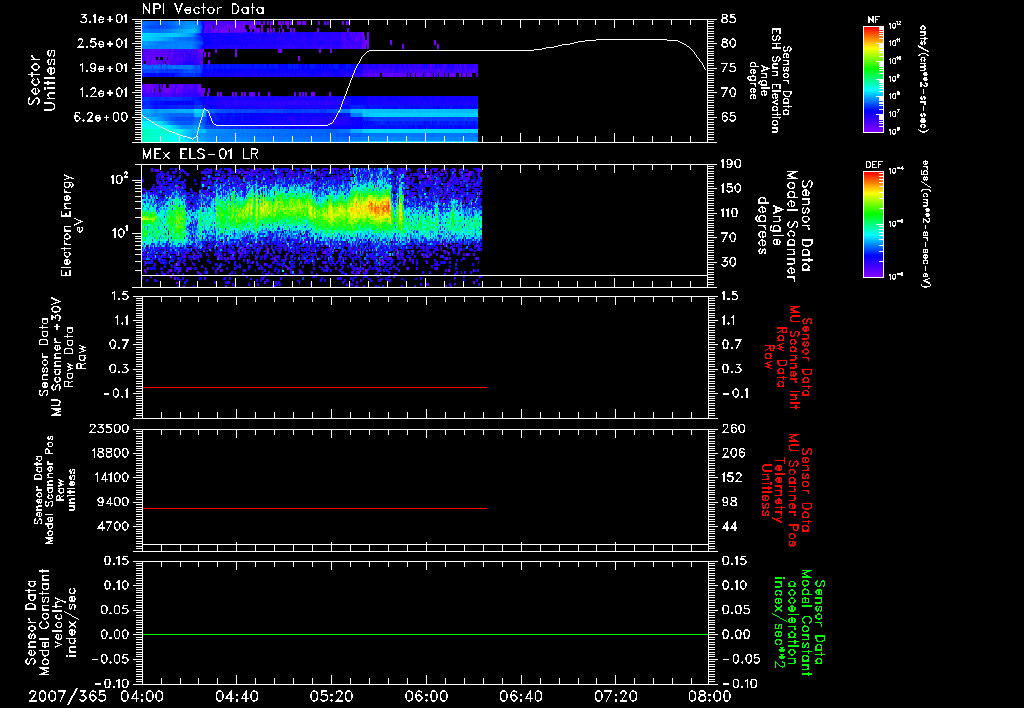Screen dimensions: 1024x708
Task: Click the "3.1e+01" sector tick label
Action: (x=104, y=19)
